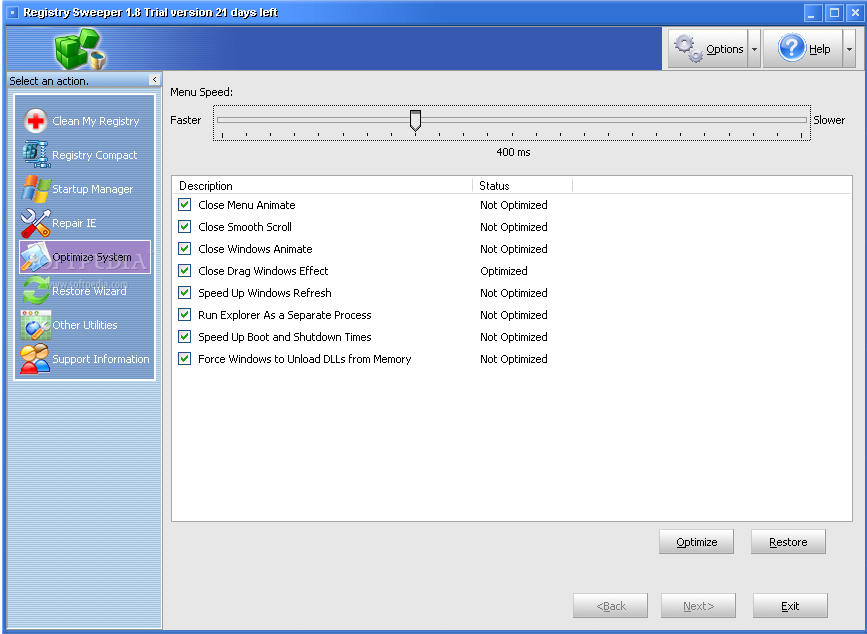Uncheck Close Smooth Scroll
Screen dimensions: 867x634
click(x=185, y=227)
